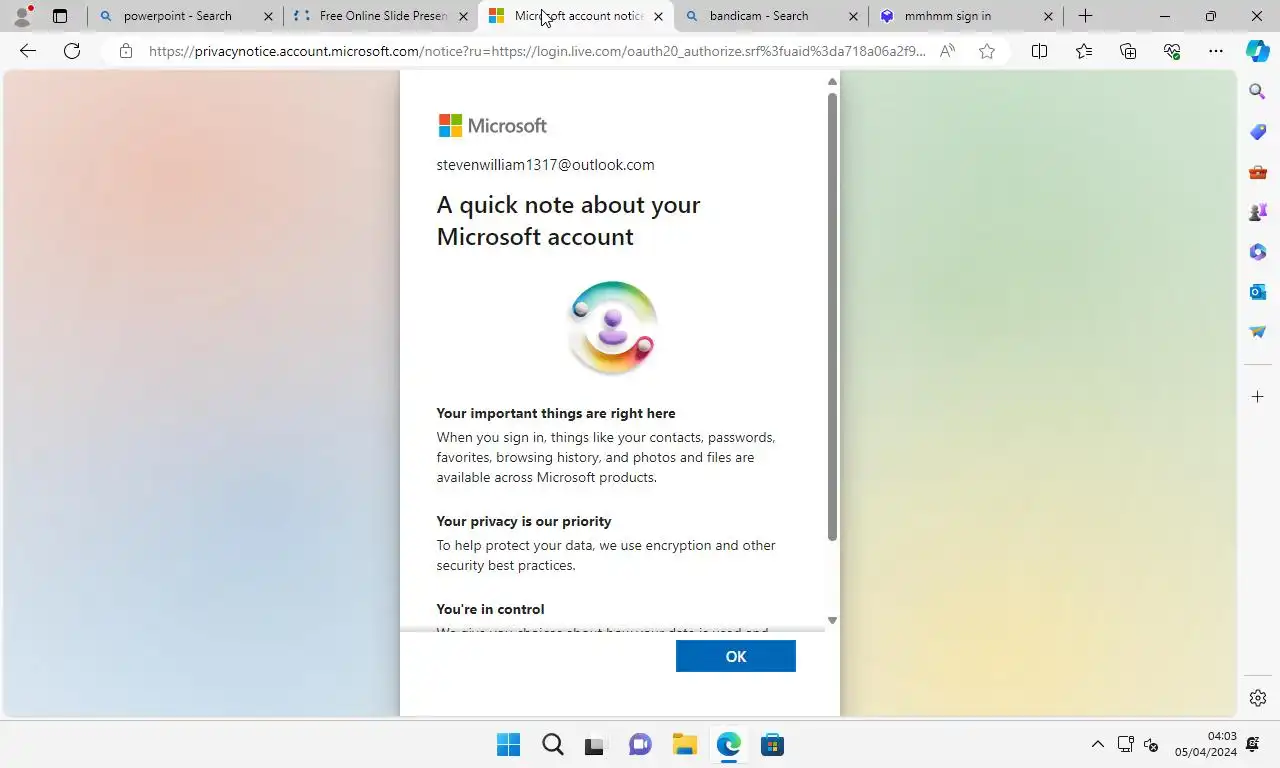1280x768 pixels.
Task: Click the account illustration graphic
Action: (612, 328)
